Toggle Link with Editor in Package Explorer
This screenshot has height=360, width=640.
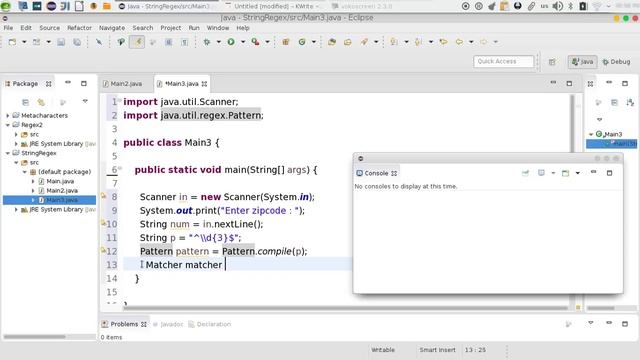tap(41, 102)
